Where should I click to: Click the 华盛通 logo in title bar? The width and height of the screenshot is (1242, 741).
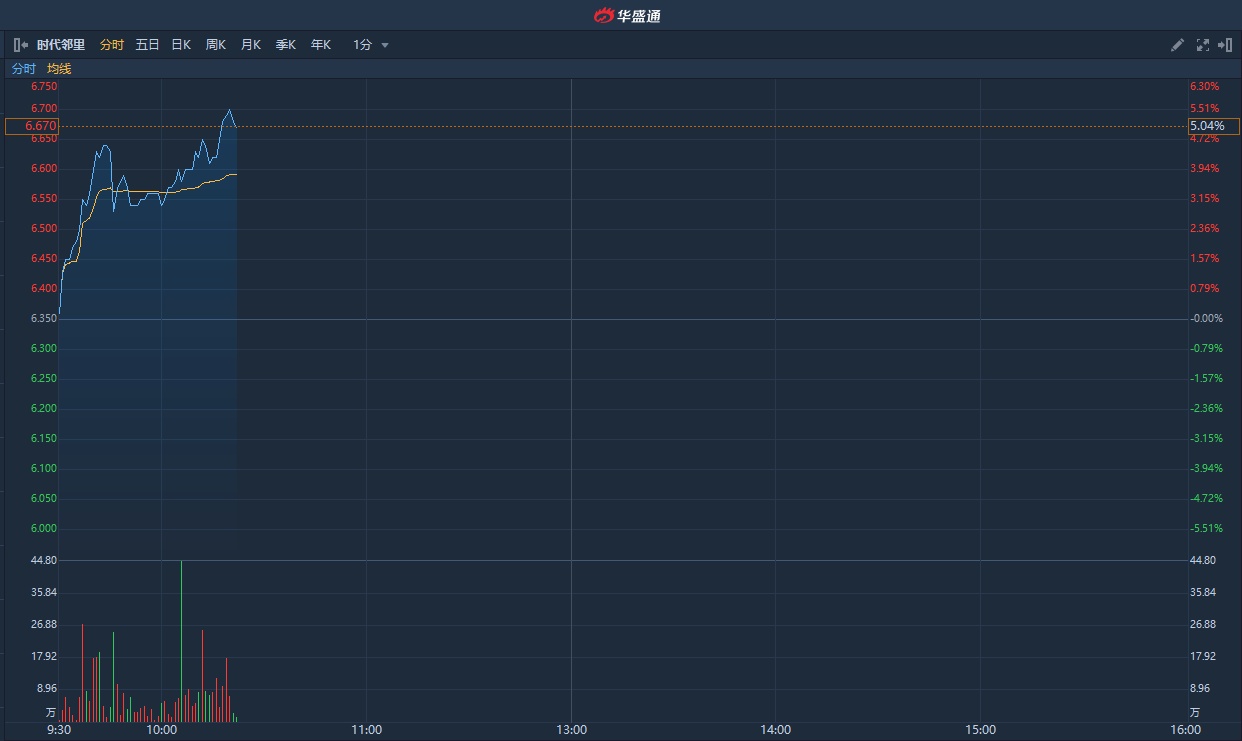(626, 15)
